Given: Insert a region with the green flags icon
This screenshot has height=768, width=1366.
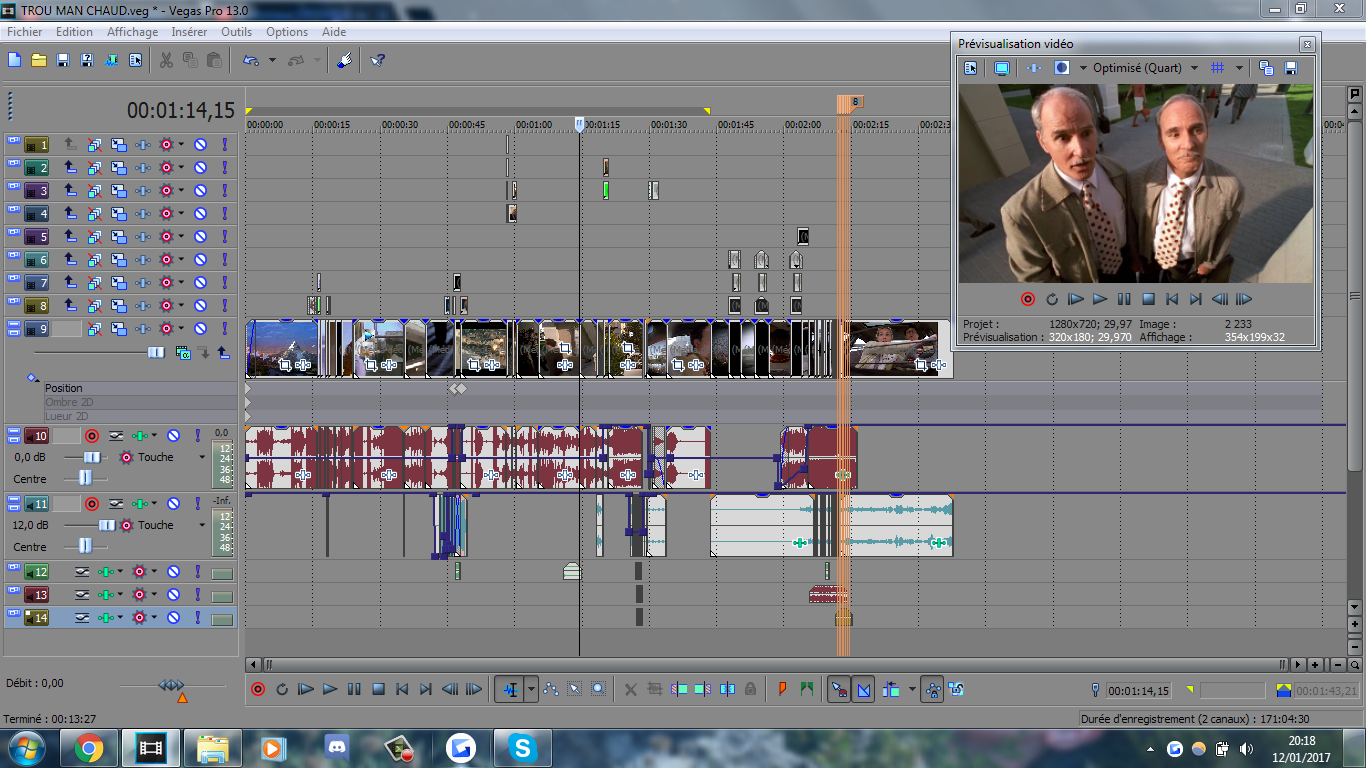Looking at the screenshot, I should pos(806,689).
